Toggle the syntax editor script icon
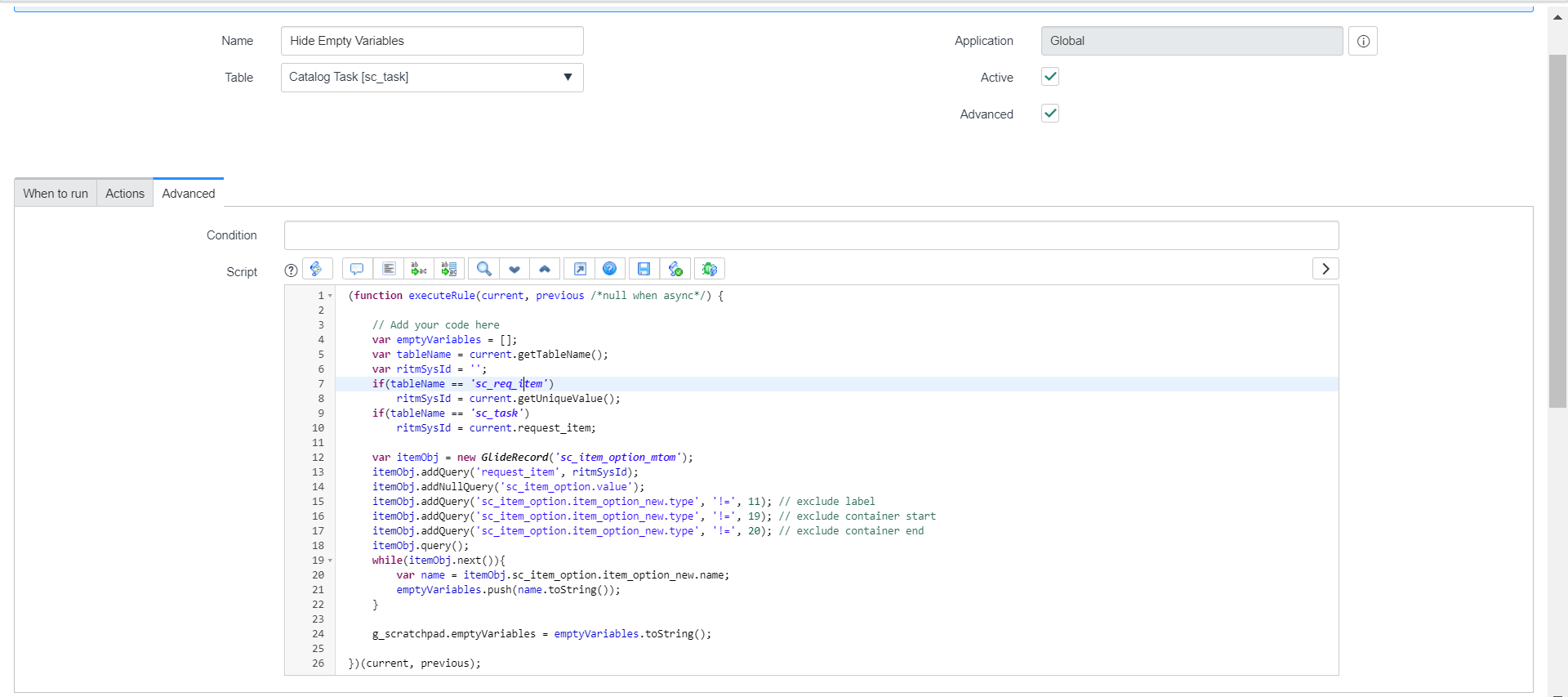Screen dimensions: 1568x697 [317, 269]
